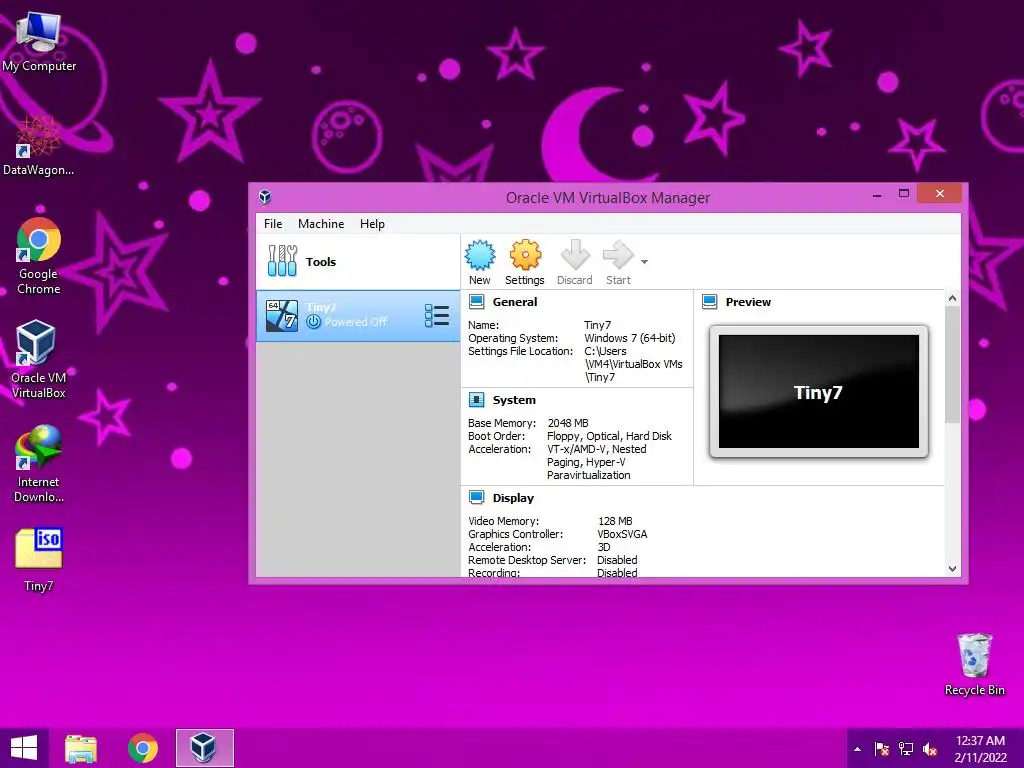Open Chrome from the taskbar

tap(142, 748)
